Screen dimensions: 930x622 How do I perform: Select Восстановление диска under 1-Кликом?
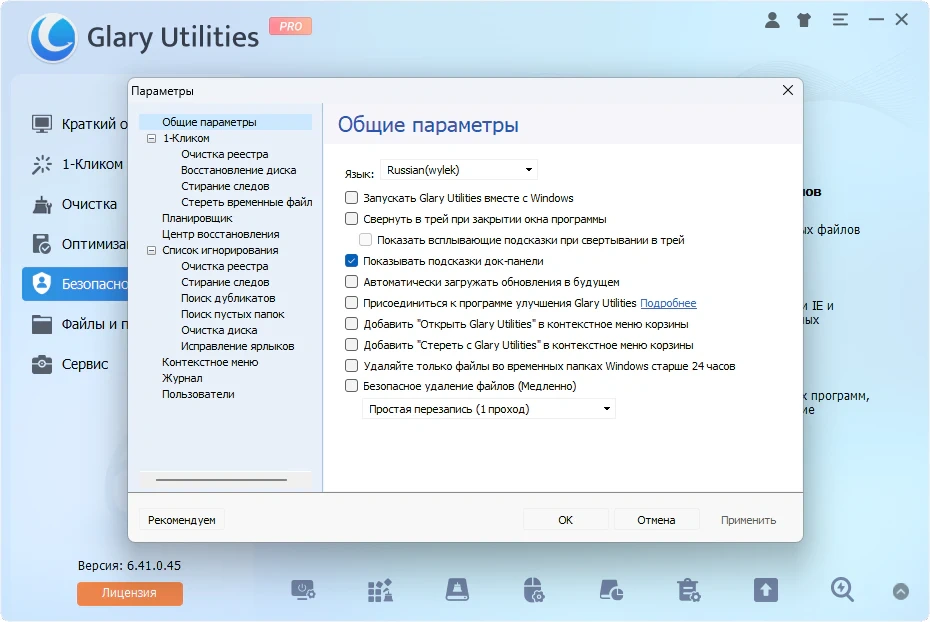pos(238,170)
